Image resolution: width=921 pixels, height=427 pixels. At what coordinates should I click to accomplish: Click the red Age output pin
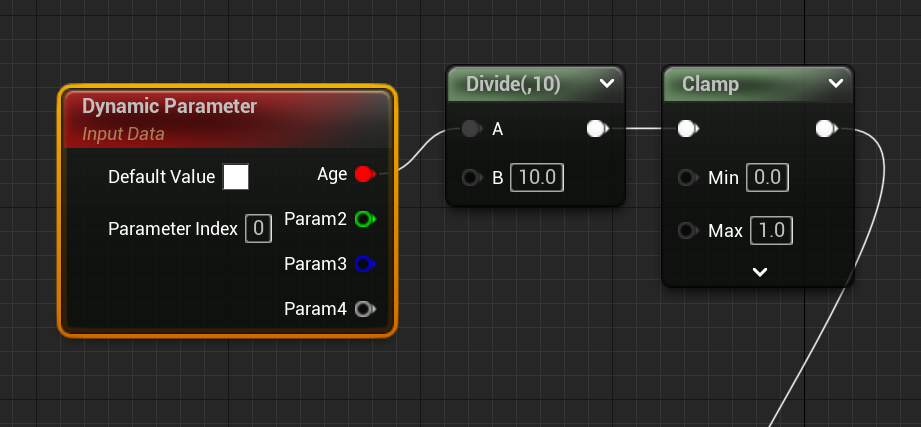365,174
